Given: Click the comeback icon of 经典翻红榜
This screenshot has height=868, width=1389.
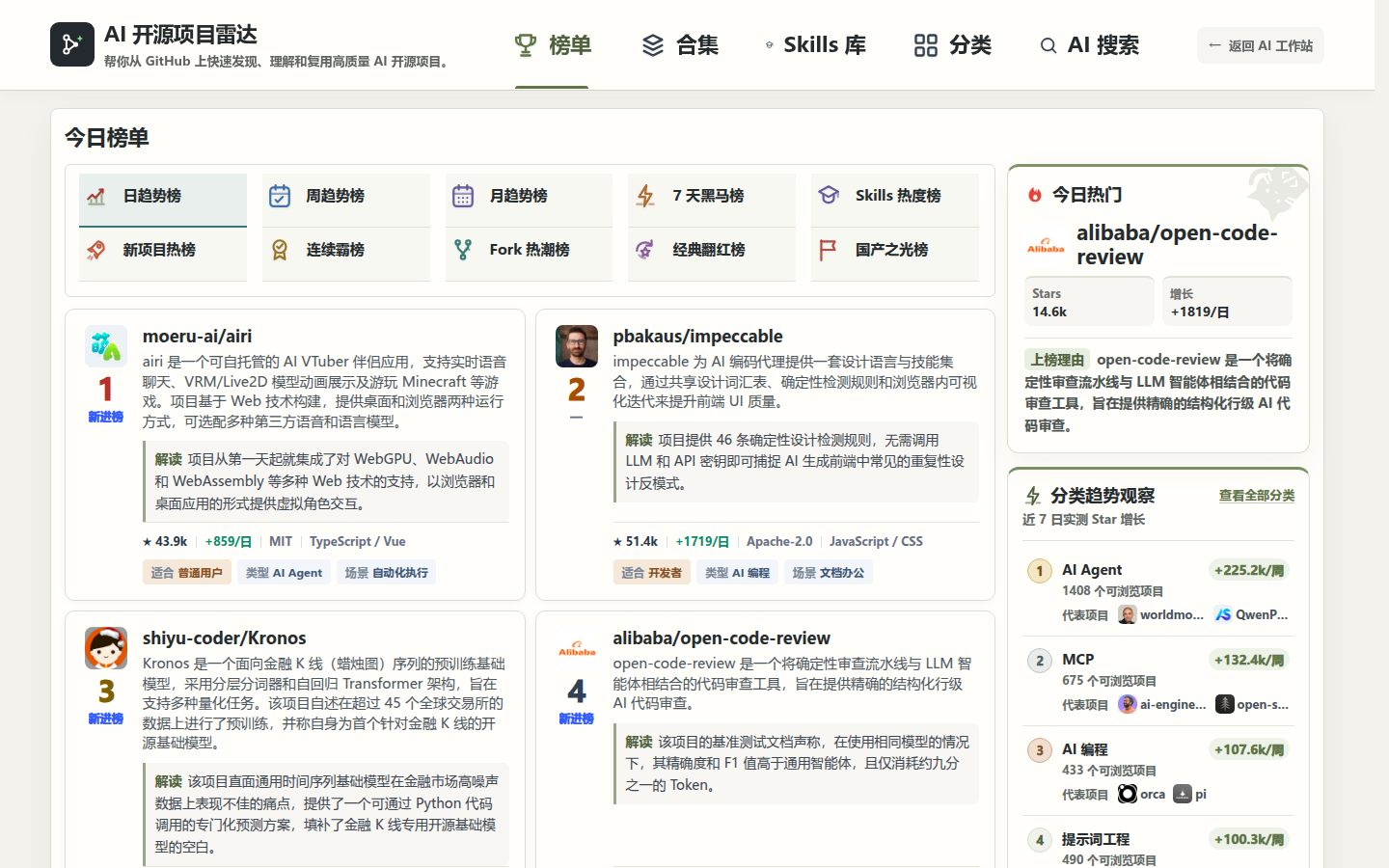Looking at the screenshot, I should [x=645, y=250].
